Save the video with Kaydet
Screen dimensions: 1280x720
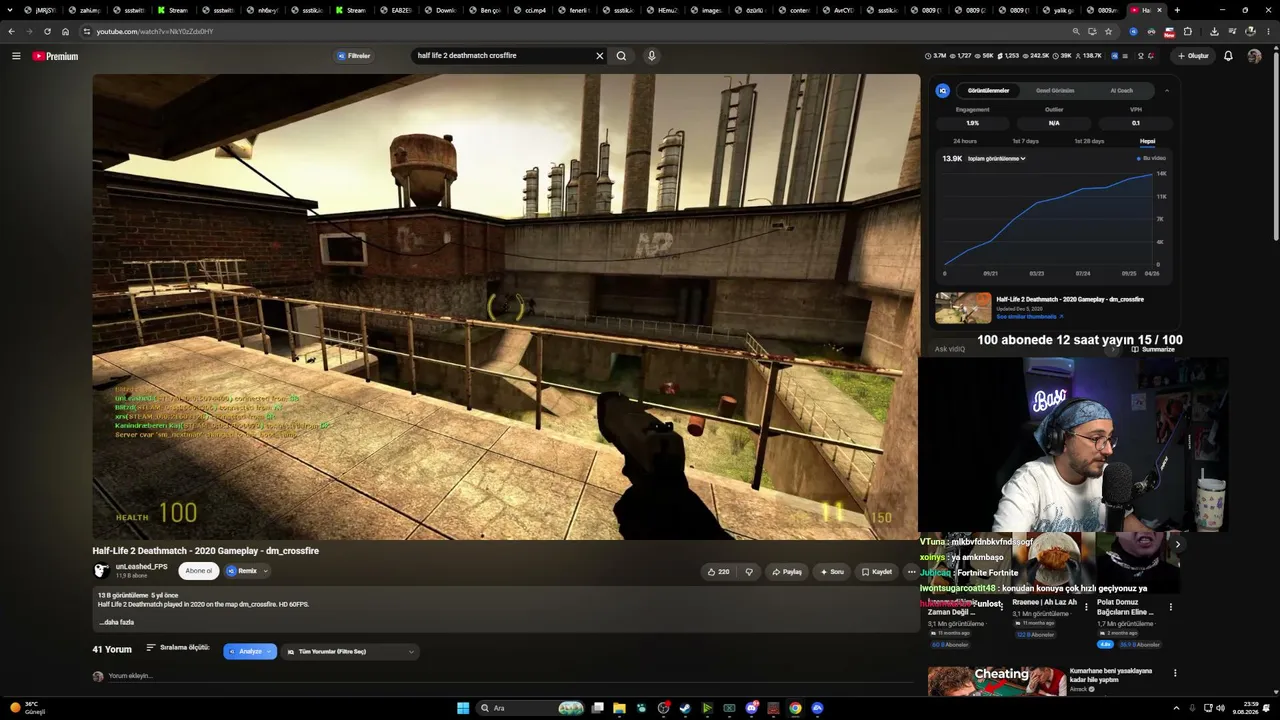click(x=877, y=572)
